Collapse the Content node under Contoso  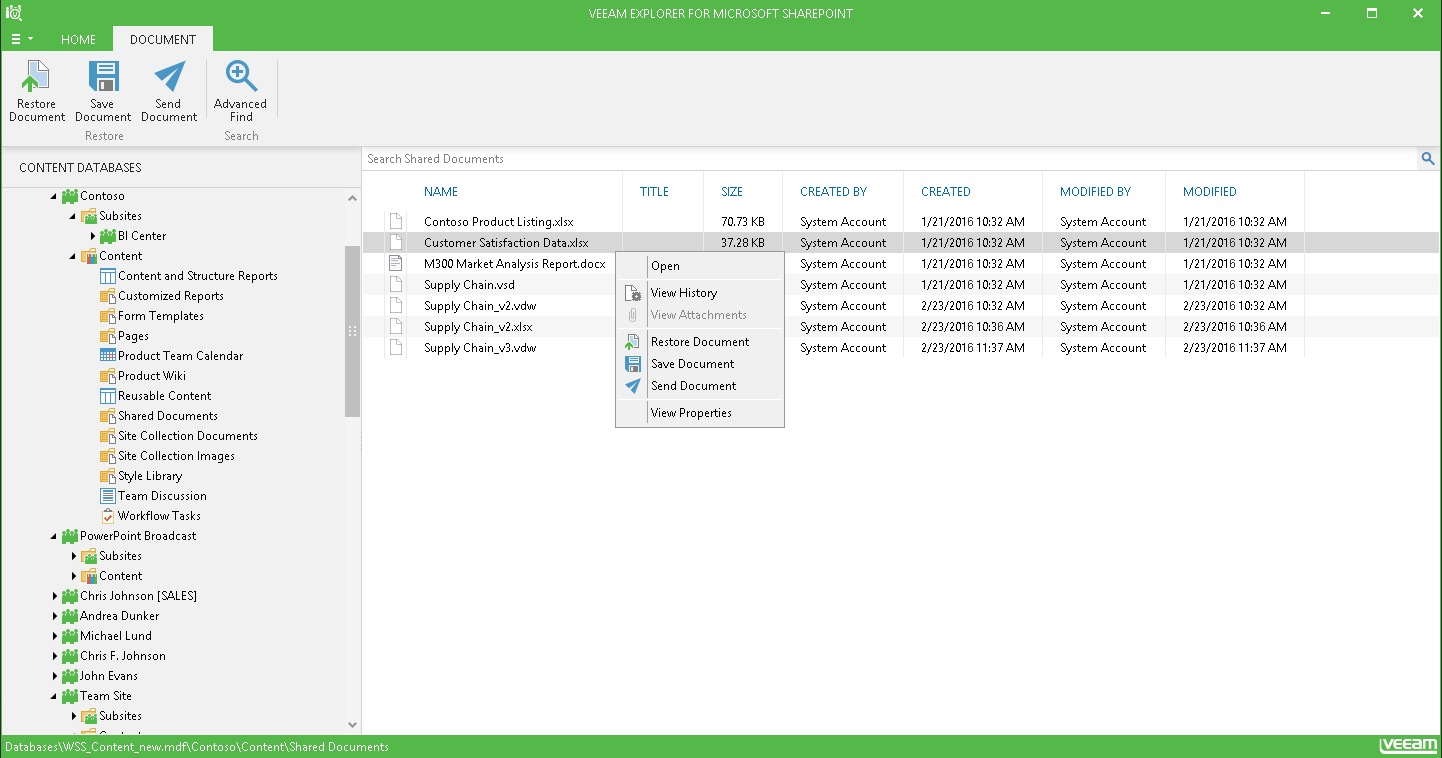(x=73, y=256)
